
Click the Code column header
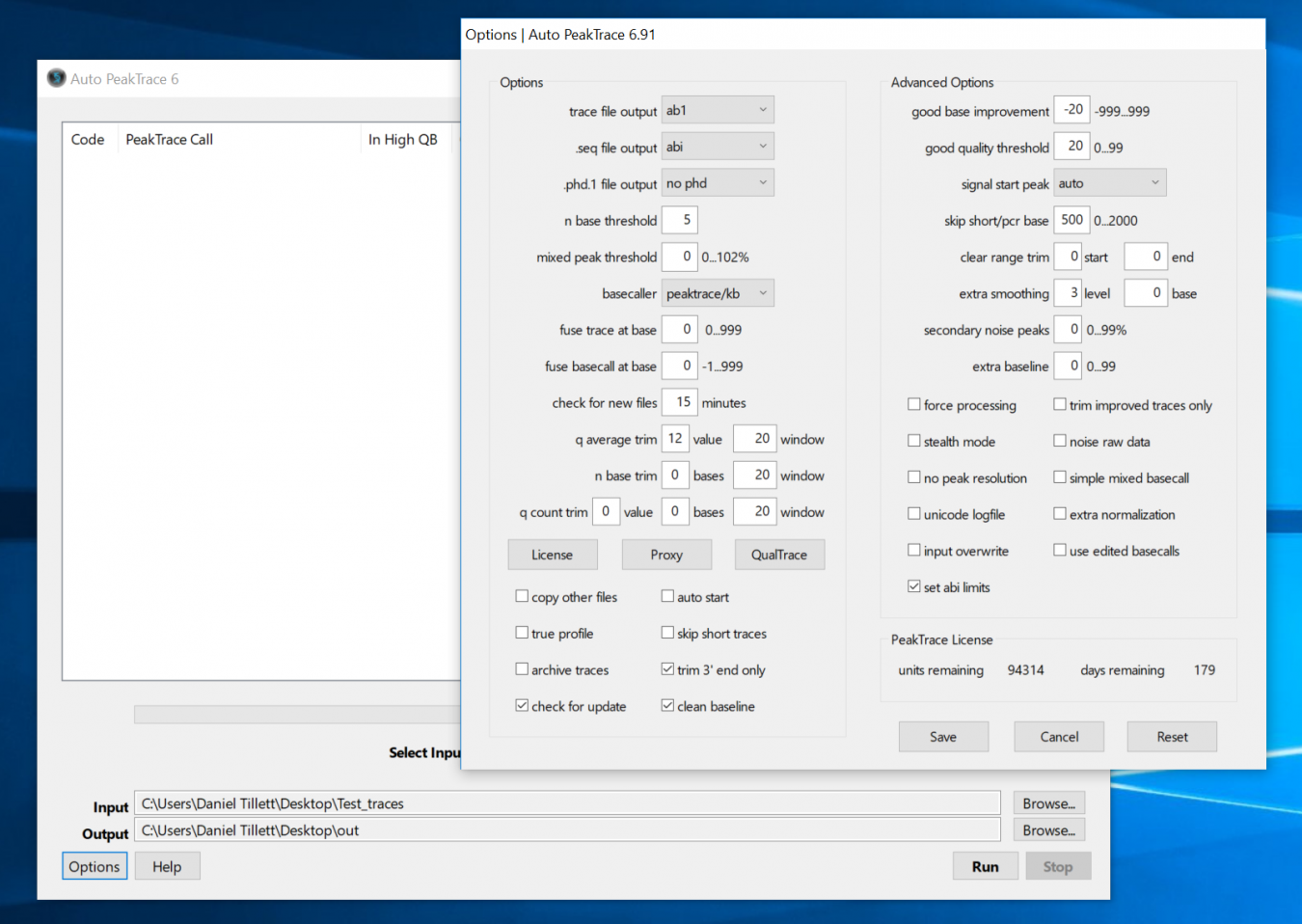(90, 139)
